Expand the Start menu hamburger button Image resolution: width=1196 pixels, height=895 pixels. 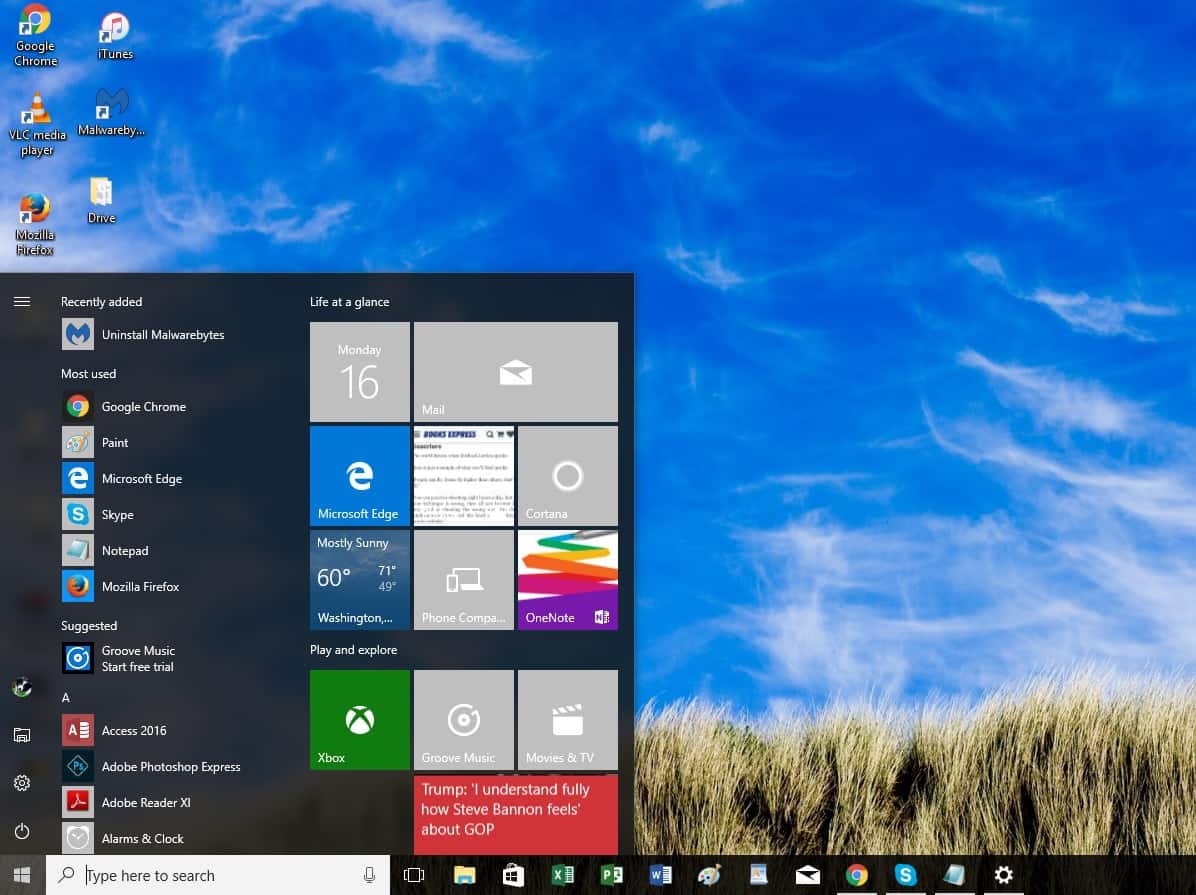[x=22, y=301]
